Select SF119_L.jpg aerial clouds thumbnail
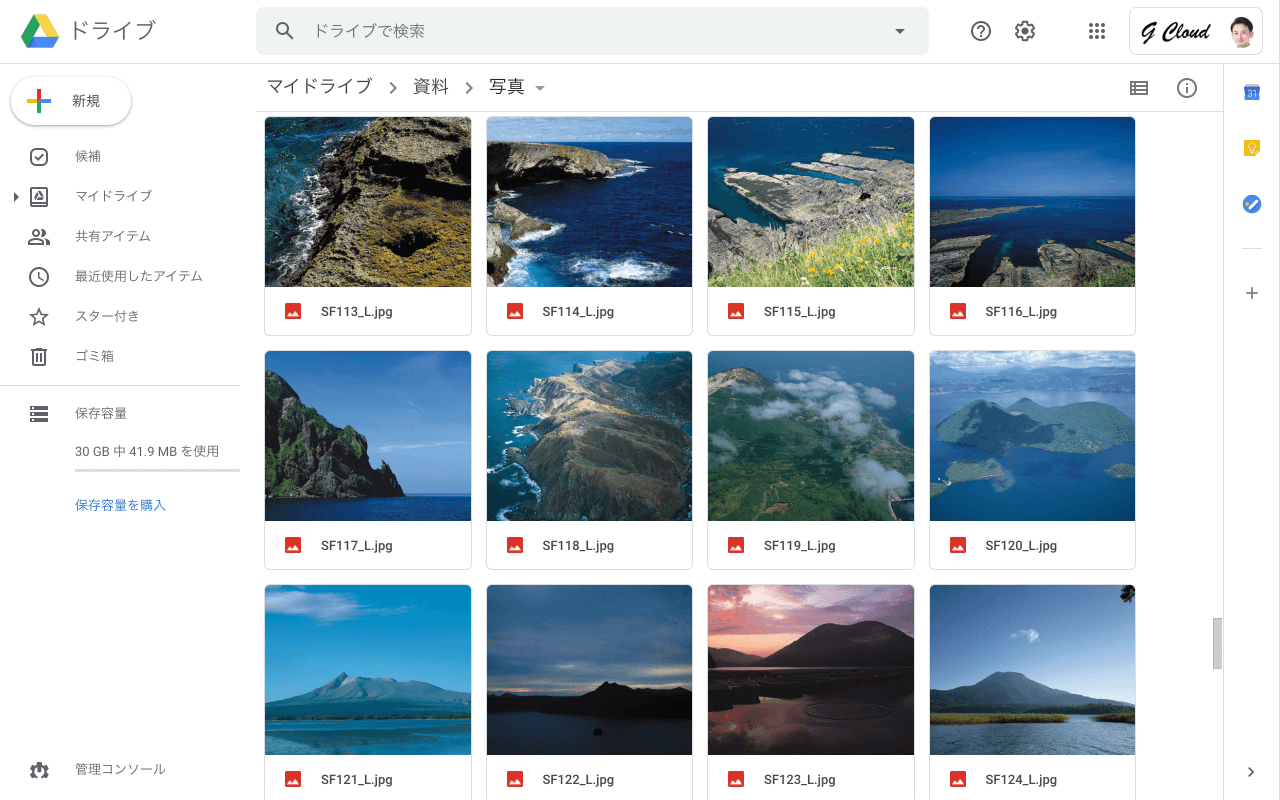1280x800 pixels. click(811, 436)
